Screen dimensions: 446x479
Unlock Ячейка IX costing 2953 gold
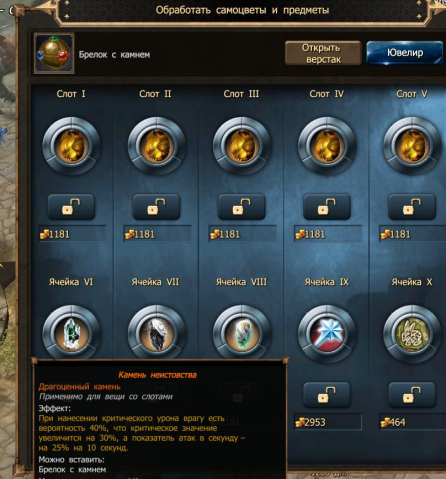click(327, 395)
